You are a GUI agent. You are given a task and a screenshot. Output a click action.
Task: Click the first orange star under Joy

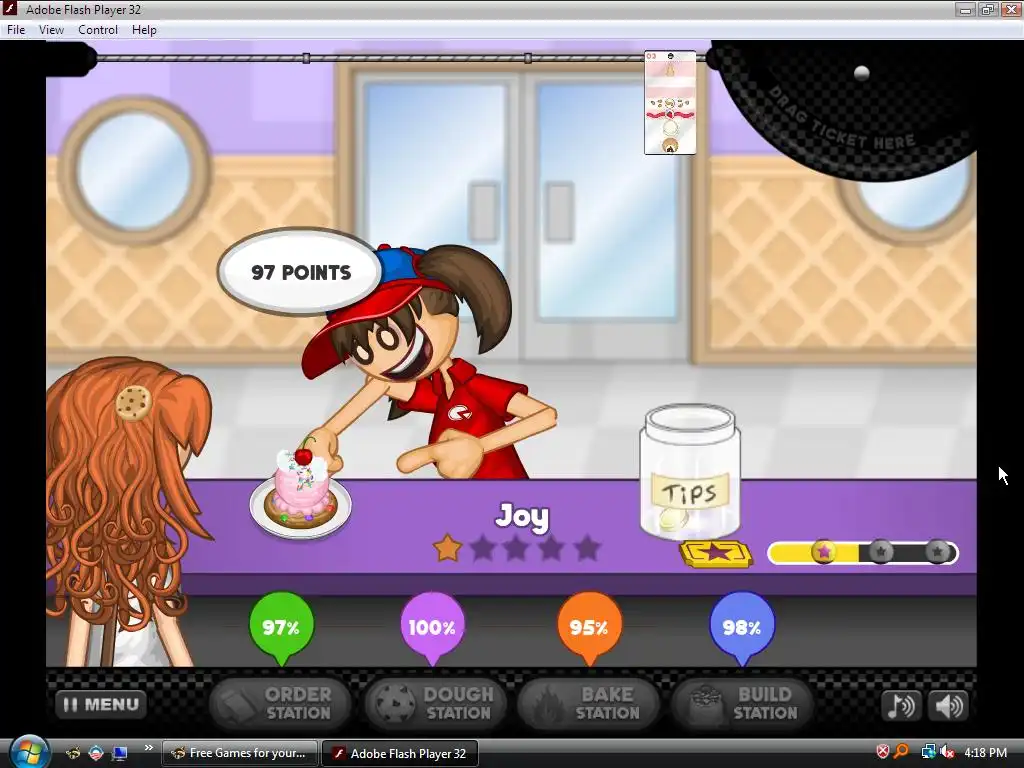tap(448, 548)
